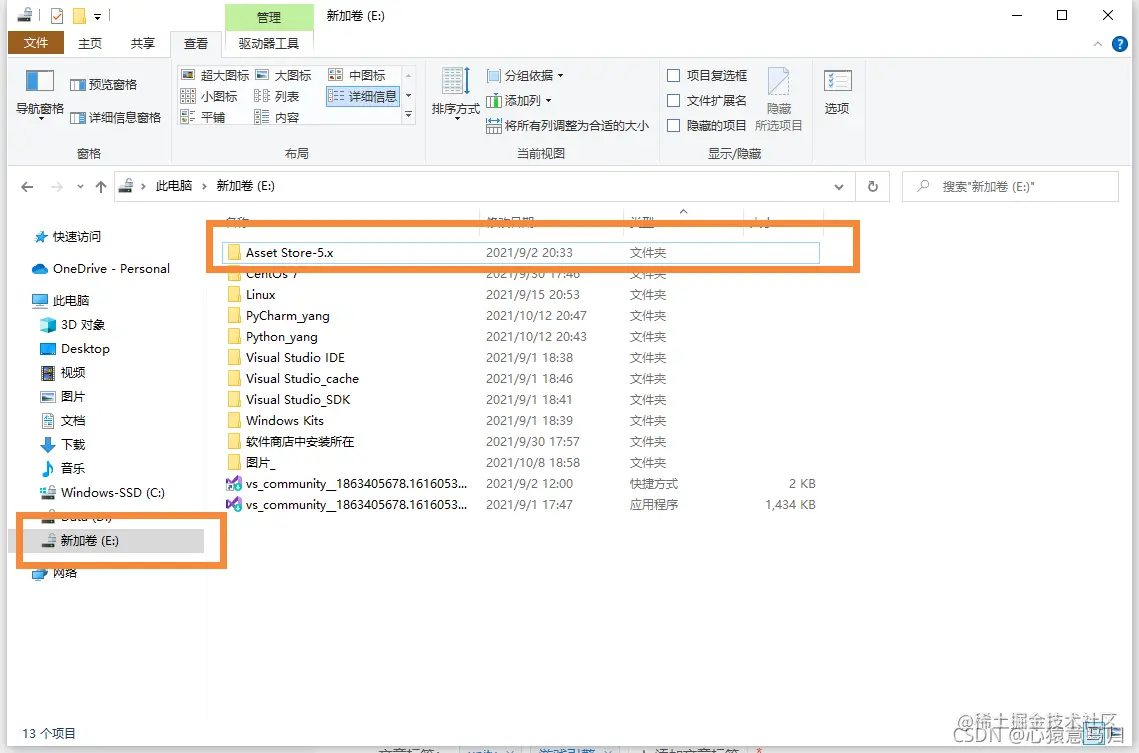Choose Content (内容) layout

tap(277, 118)
